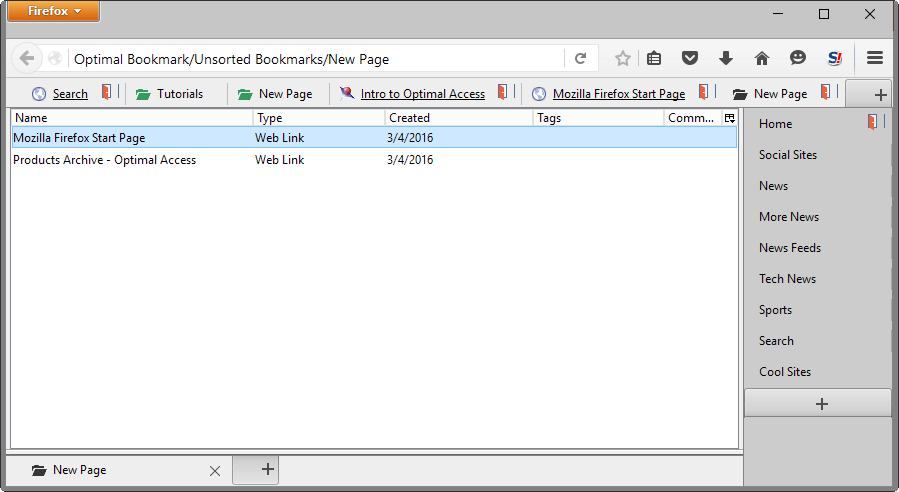Reload the current page
Viewport: 899px width, 492px height.
pos(580,59)
